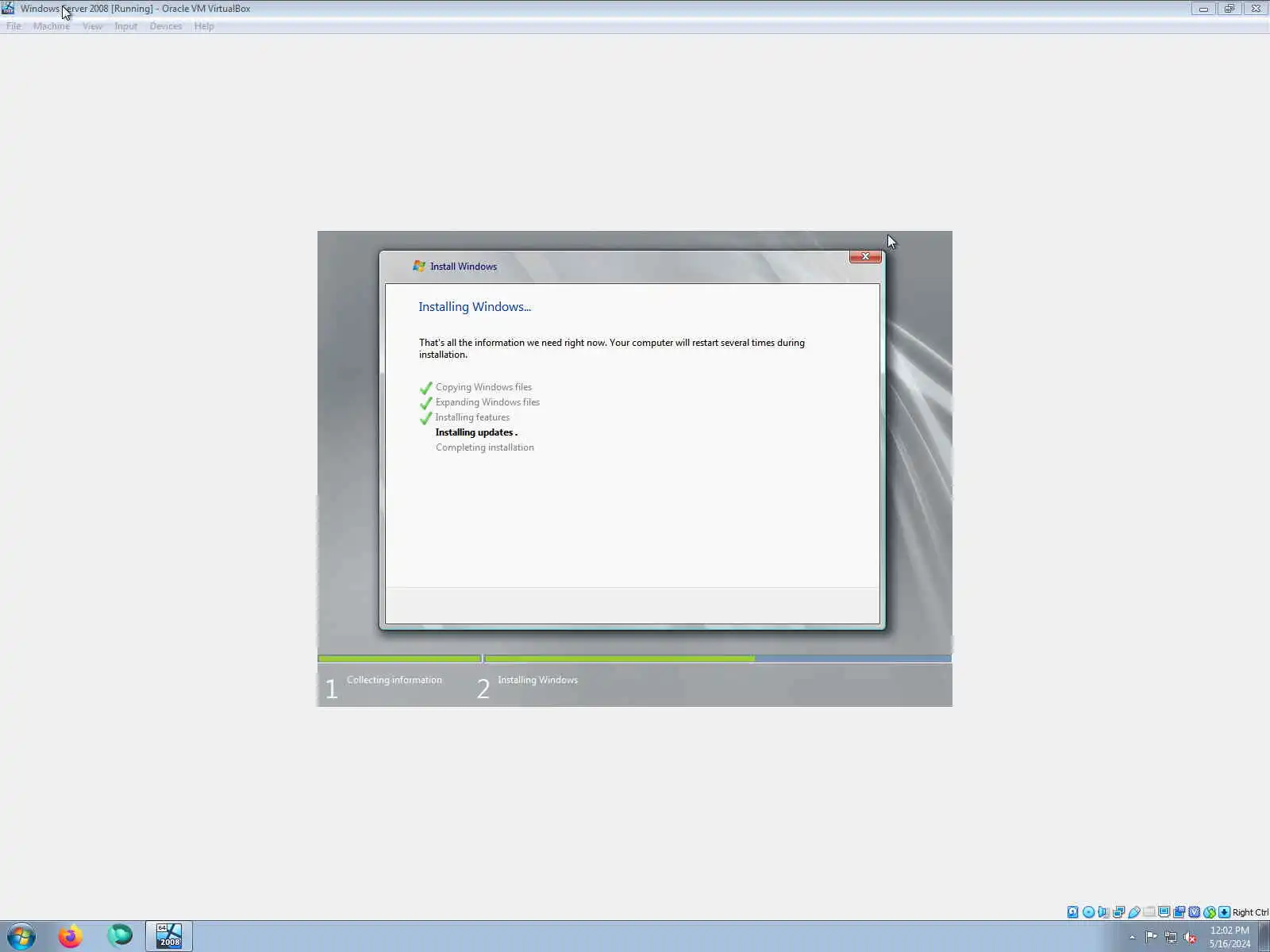Image resolution: width=1270 pixels, height=952 pixels.
Task: Click the display monitor status icon
Action: [1164, 912]
